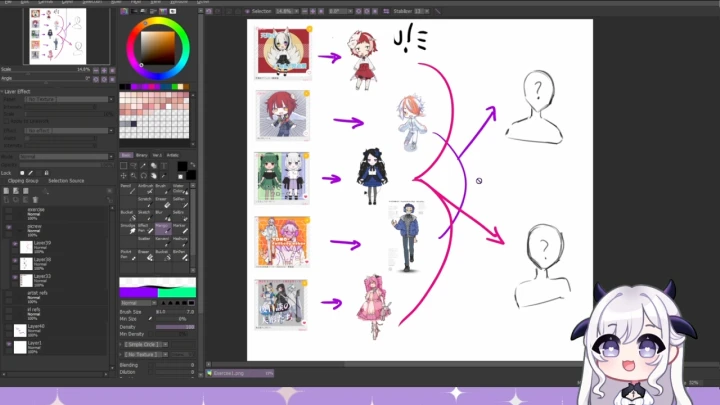The width and height of the screenshot is (720, 405).
Task: Choose the Smudge brush
Action: (x=128, y=229)
